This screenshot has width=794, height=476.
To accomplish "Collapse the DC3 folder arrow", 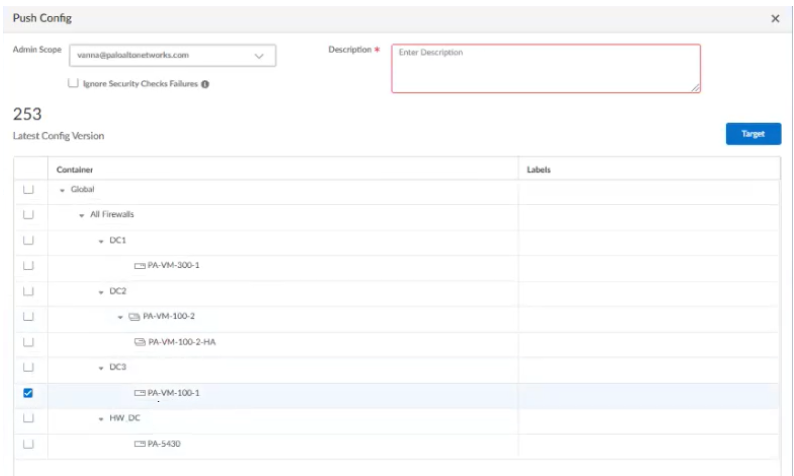I will tap(101, 368).
